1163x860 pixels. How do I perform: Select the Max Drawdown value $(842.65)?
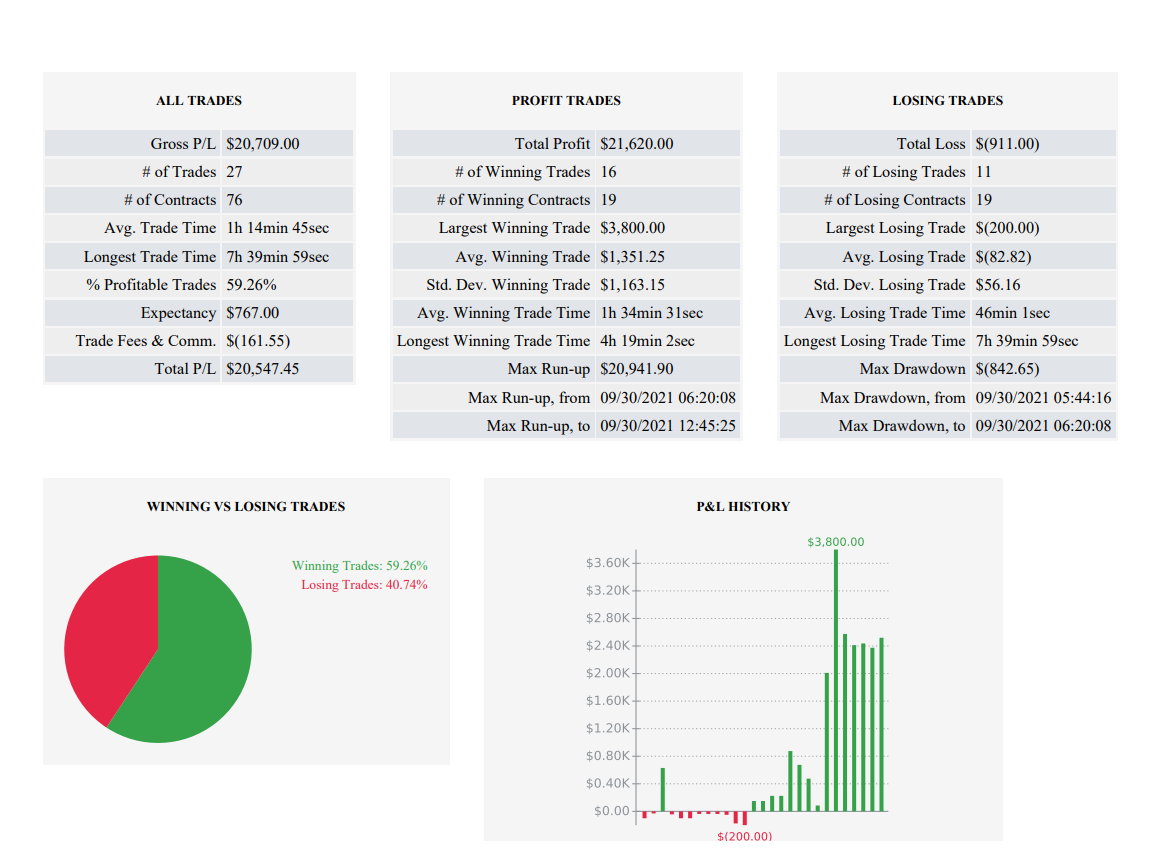point(1007,369)
